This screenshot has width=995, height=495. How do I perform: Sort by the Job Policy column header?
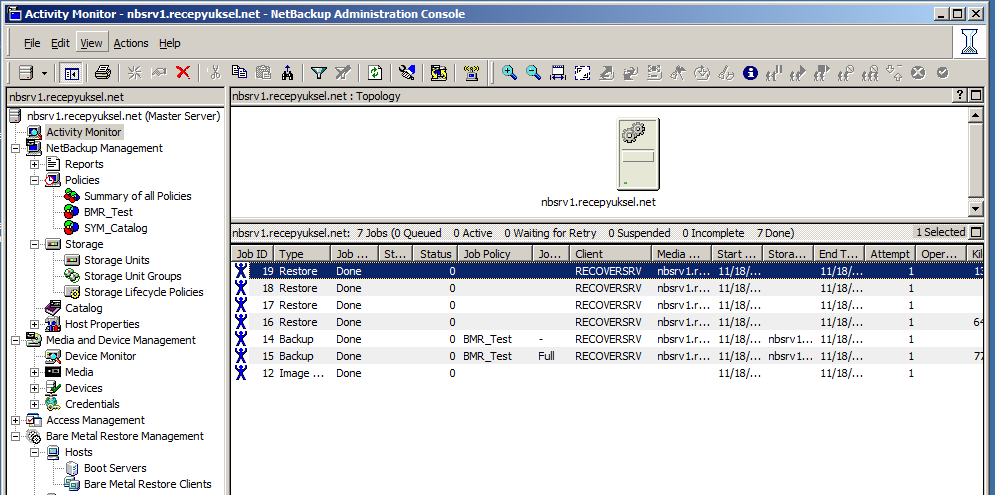pos(495,254)
